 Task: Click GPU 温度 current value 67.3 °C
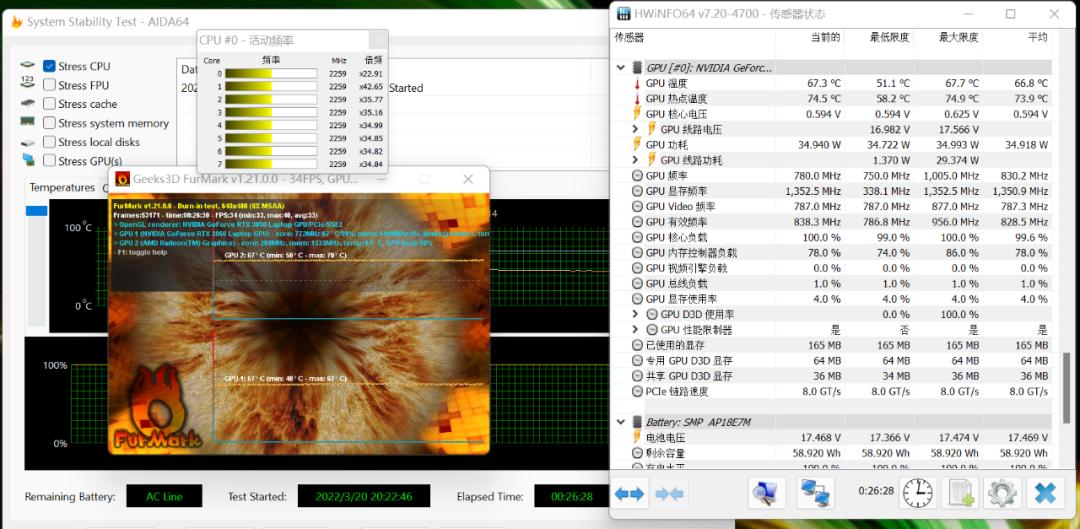point(824,83)
